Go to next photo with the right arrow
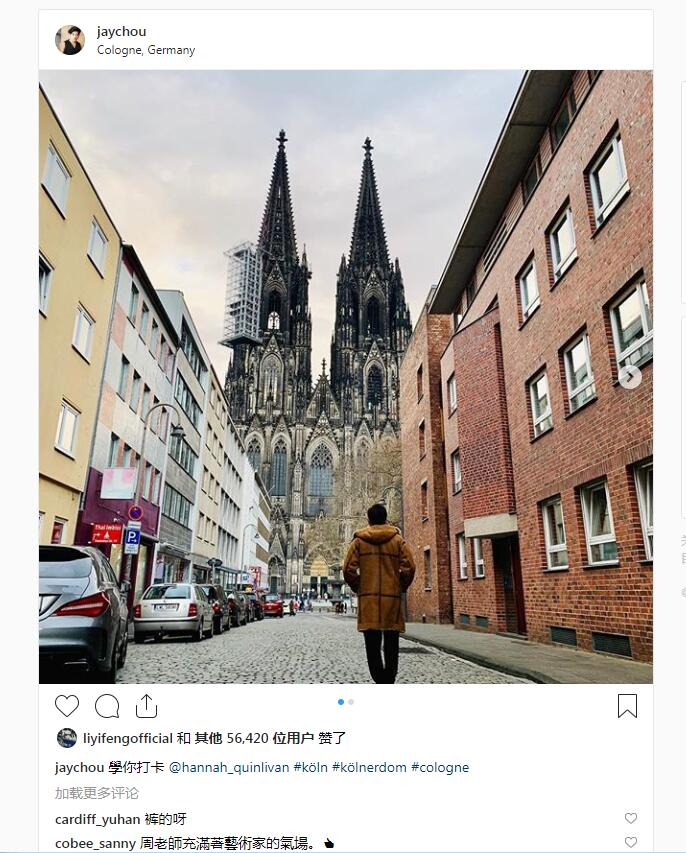This screenshot has height=853, width=686. coord(630,376)
